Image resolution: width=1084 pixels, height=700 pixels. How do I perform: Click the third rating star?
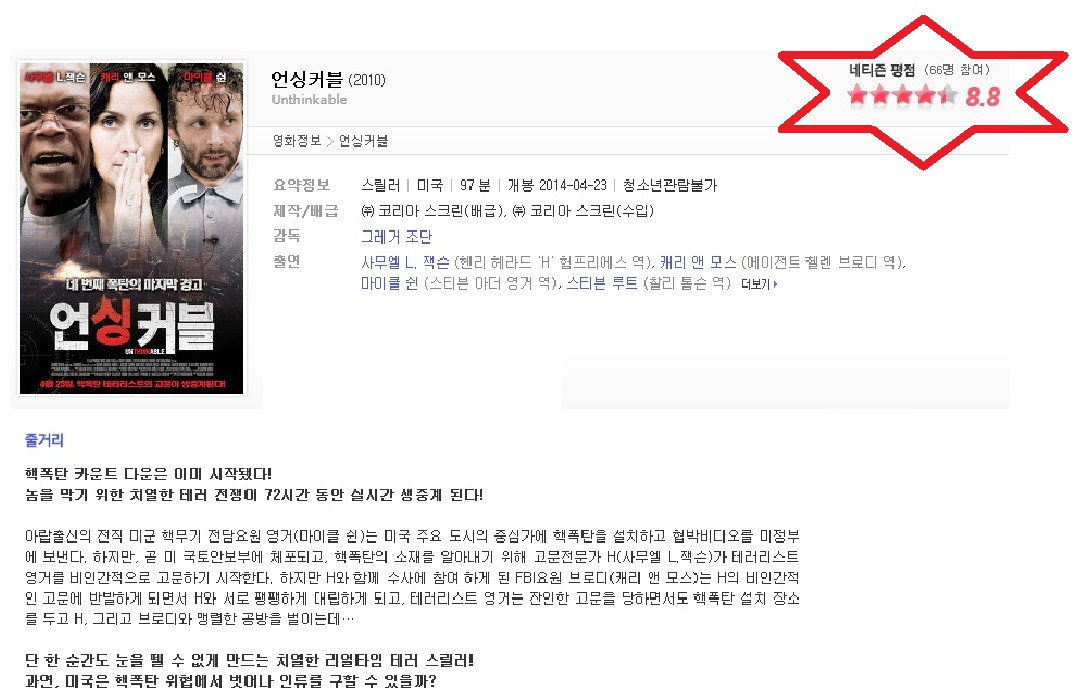point(904,95)
